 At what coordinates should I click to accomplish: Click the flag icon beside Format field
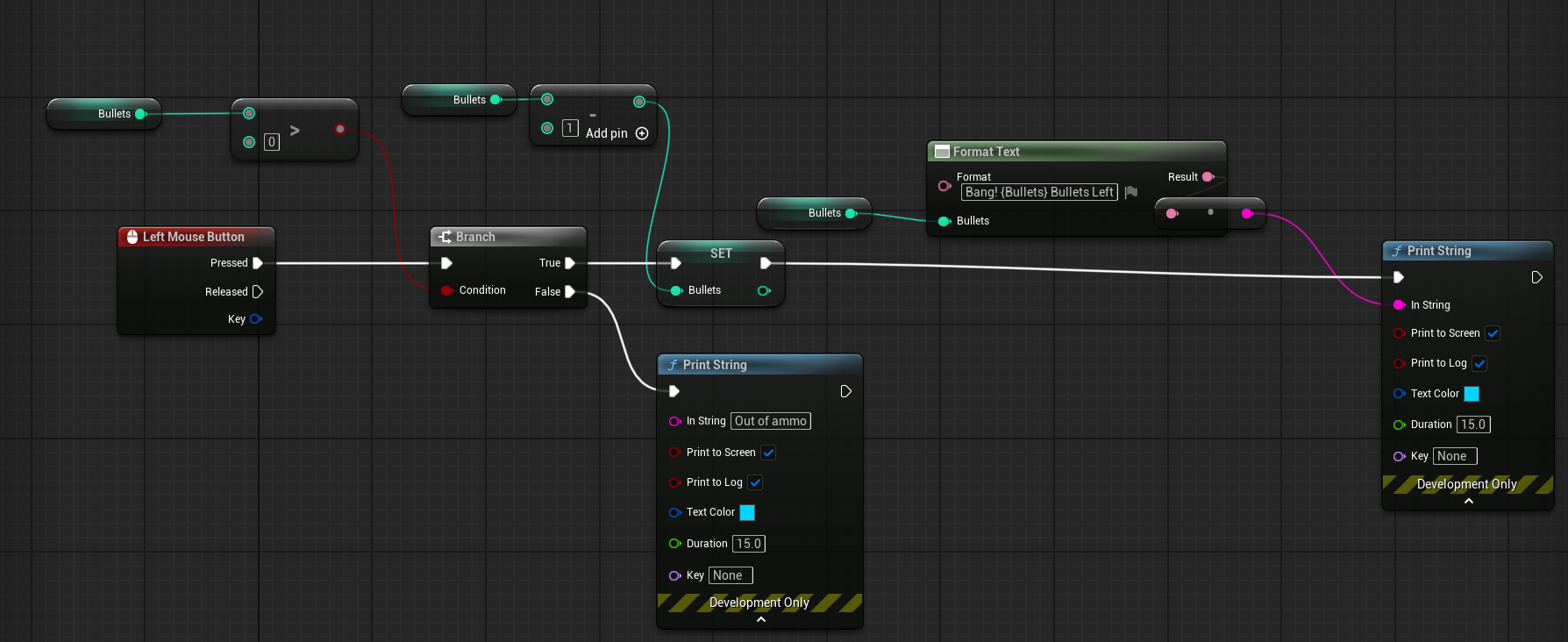[1131, 192]
